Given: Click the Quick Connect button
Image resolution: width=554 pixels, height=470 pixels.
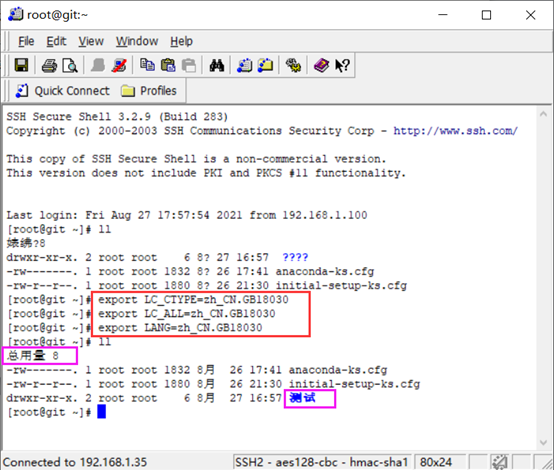Looking at the screenshot, I should [63, 91].
